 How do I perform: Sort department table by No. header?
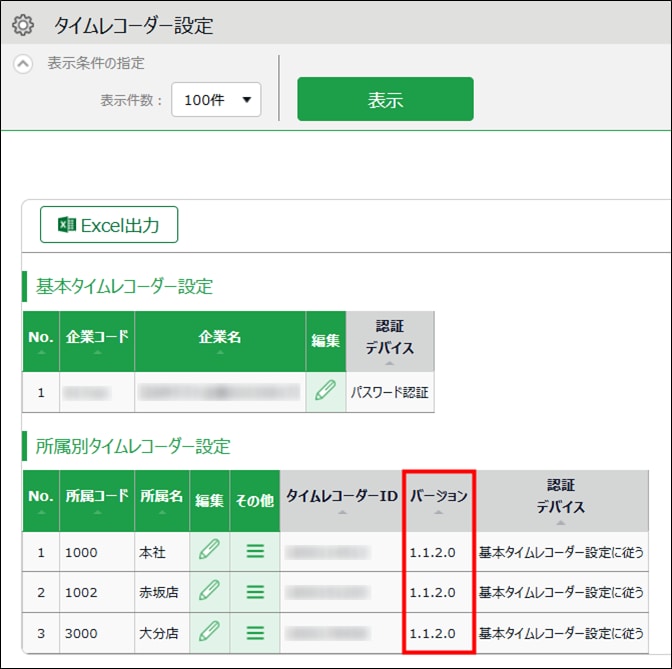(x=41, y=501)
